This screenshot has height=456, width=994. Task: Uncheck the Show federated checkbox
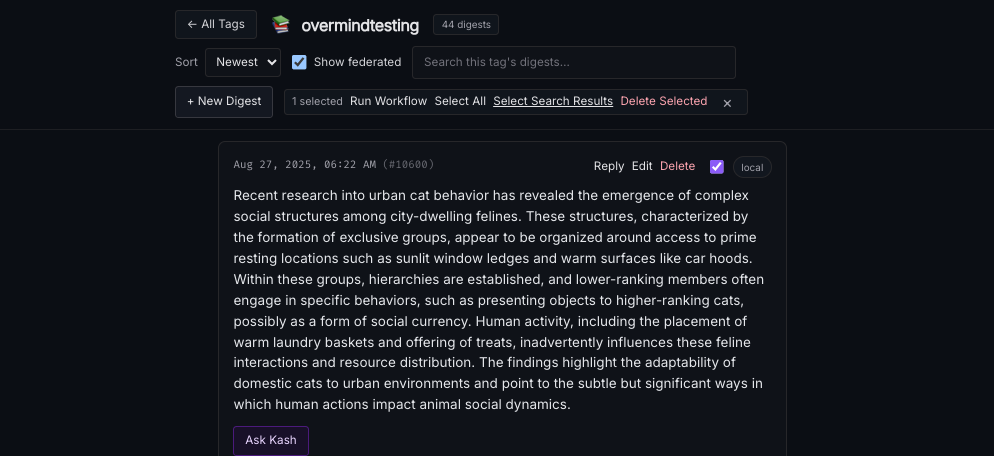pyautogui.click(x=299, y=62)
